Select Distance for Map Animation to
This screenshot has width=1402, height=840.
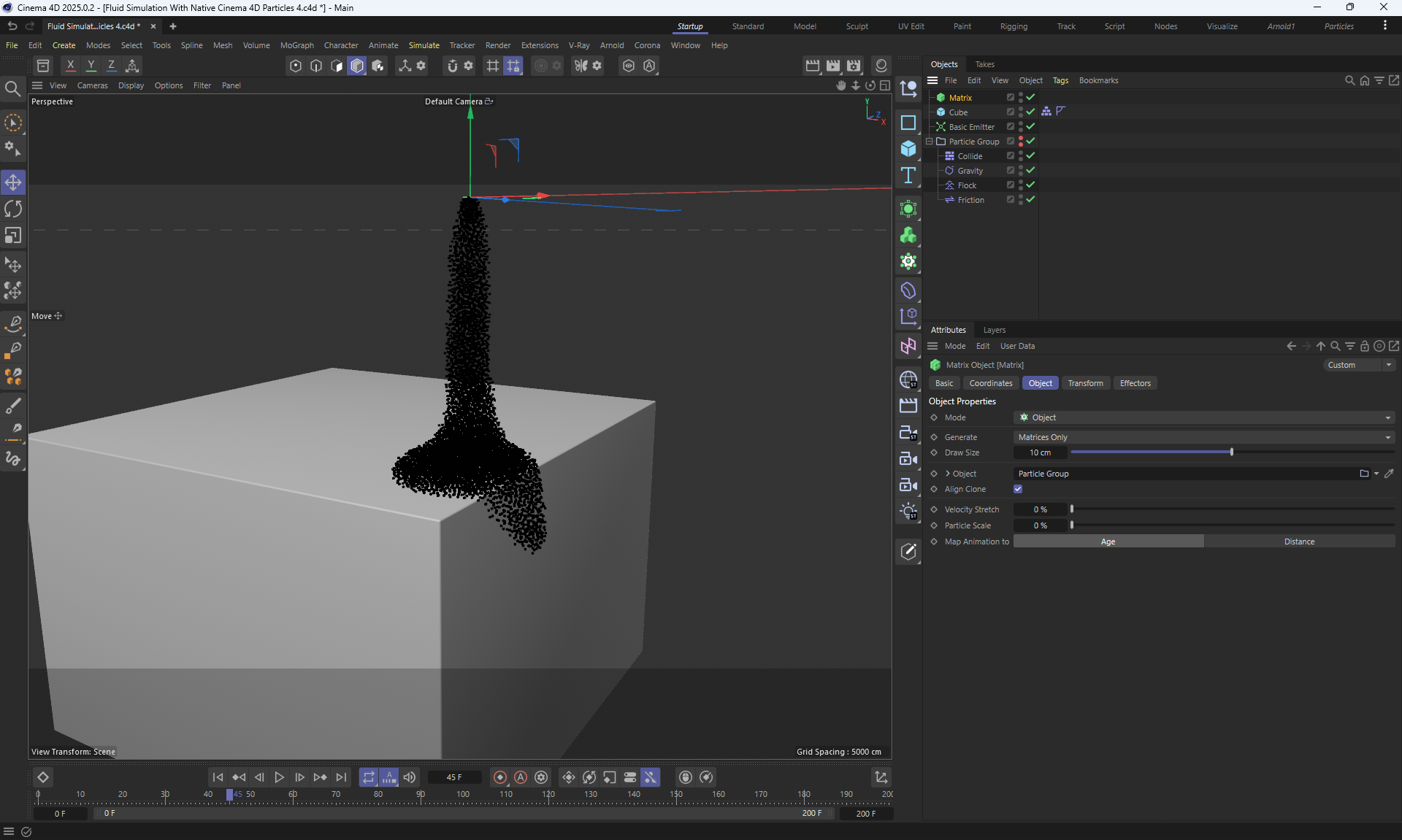(1299, 542)
